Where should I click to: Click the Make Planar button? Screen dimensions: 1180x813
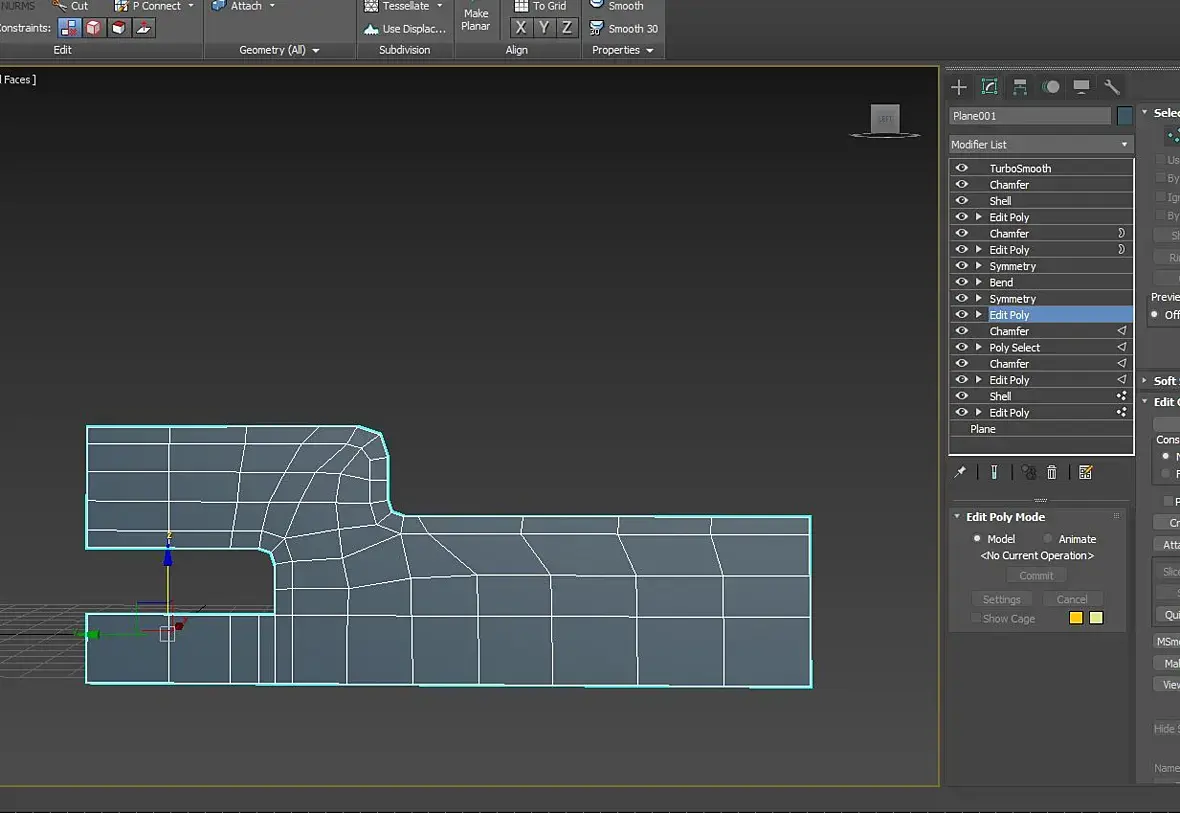pyautogui.click(x=476, y=20)
